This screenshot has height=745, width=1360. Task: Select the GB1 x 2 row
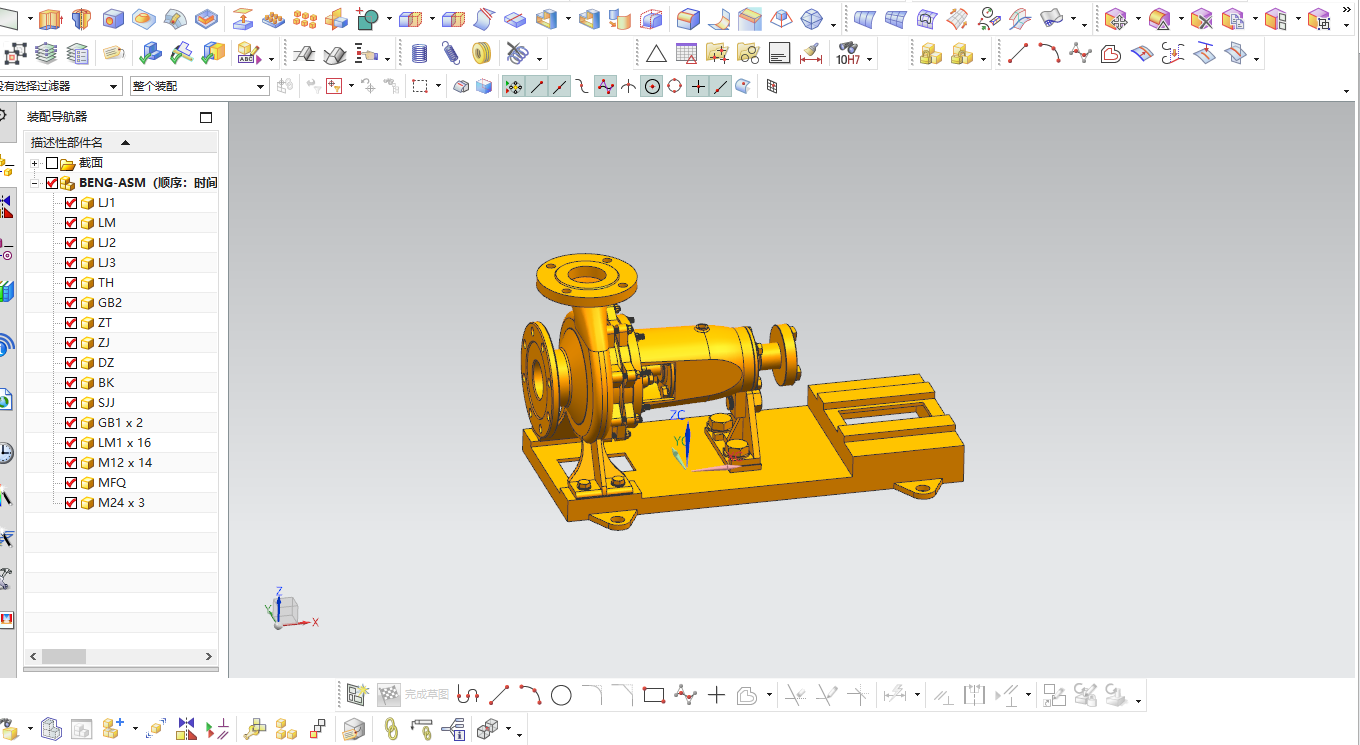120,423
